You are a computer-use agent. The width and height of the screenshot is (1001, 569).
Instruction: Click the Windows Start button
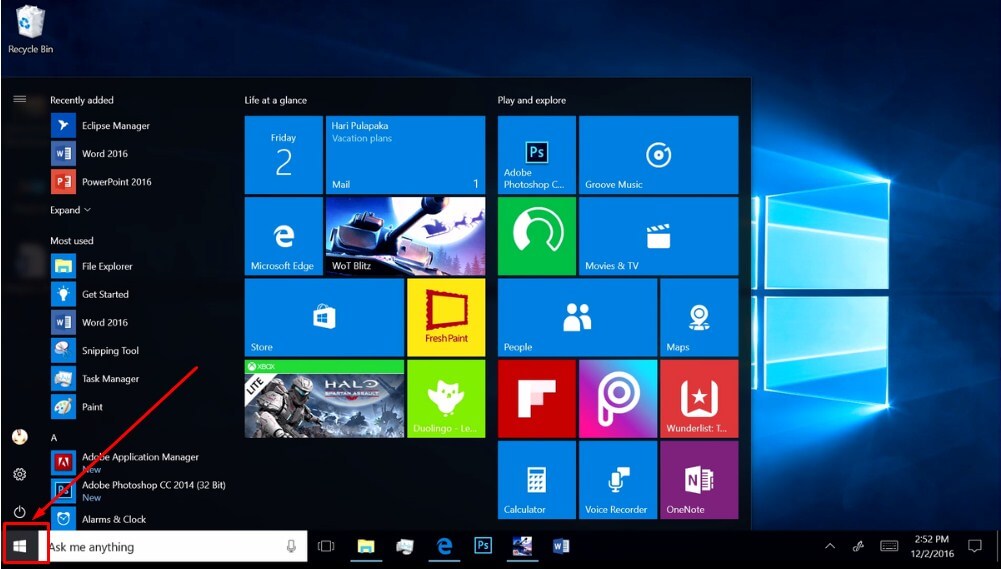[20, 546]
